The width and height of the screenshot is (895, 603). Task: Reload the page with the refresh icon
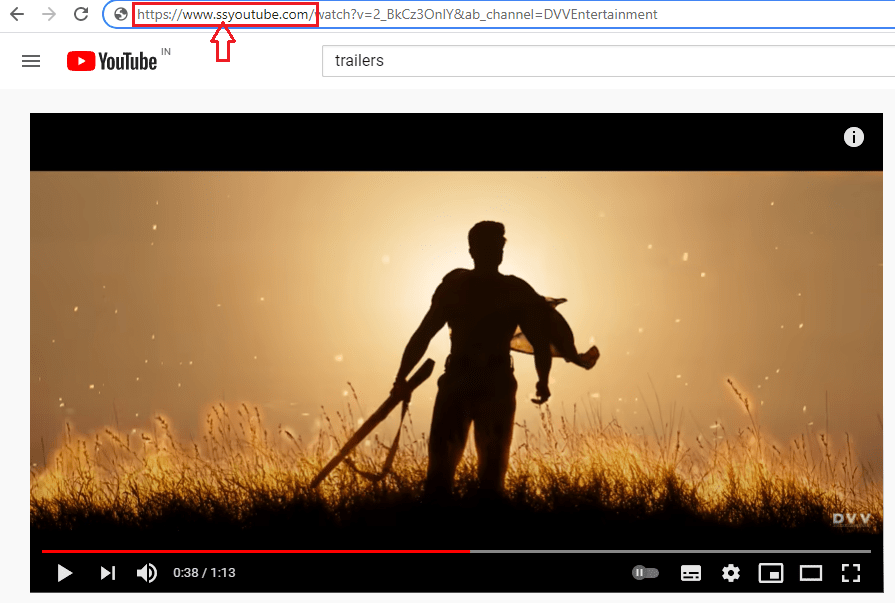click(x=81, y=14)
